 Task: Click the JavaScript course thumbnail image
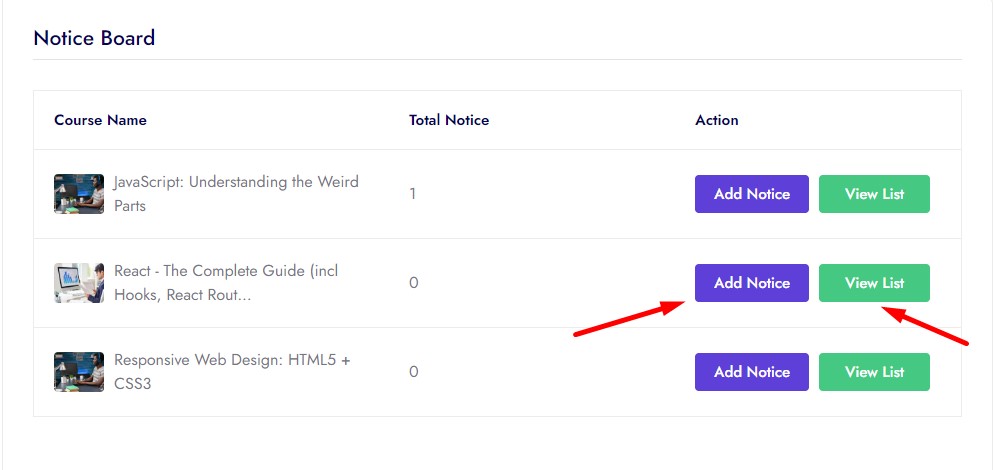pyautogui.click(x=79, y=194)
